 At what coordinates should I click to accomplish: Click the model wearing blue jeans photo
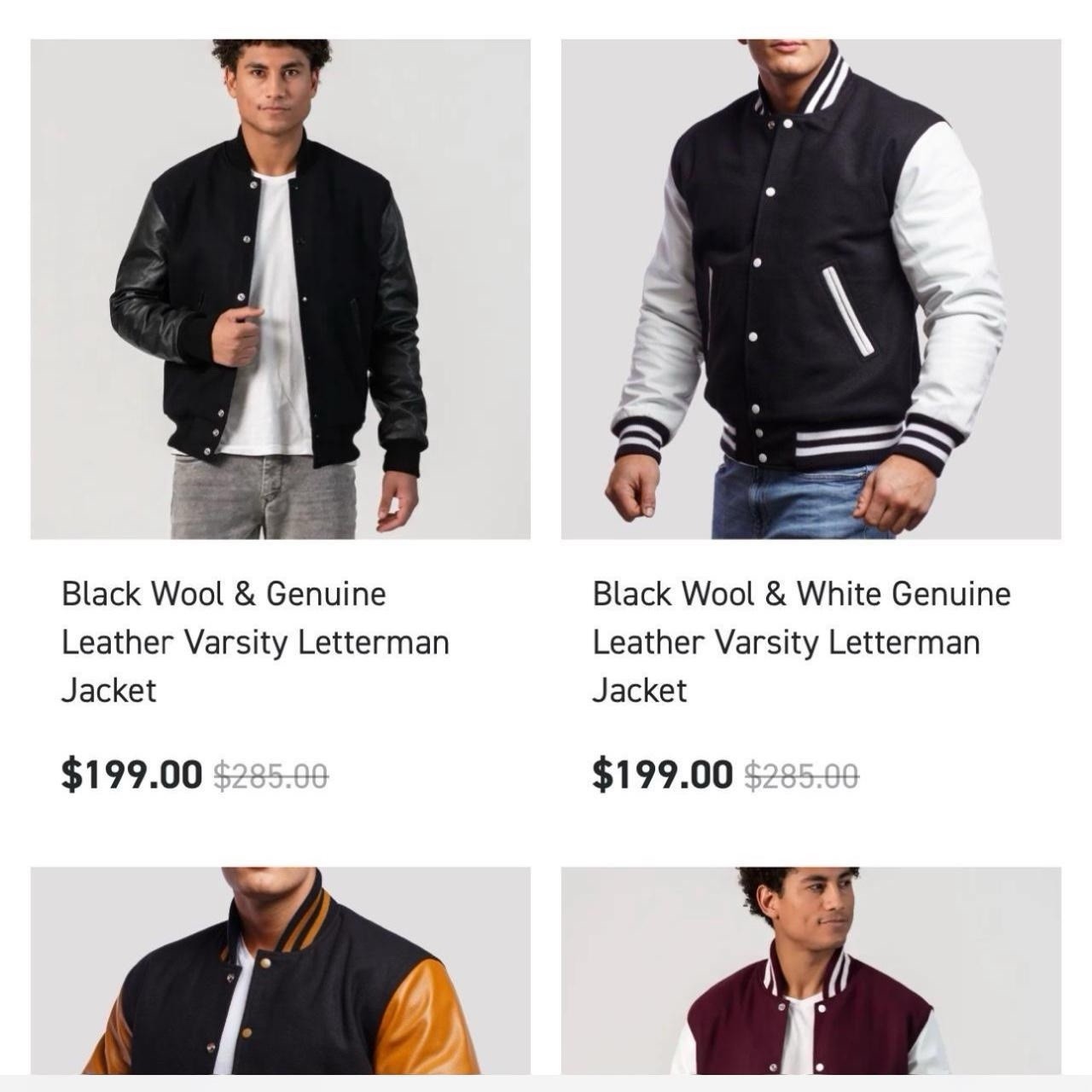pos(811,289)
